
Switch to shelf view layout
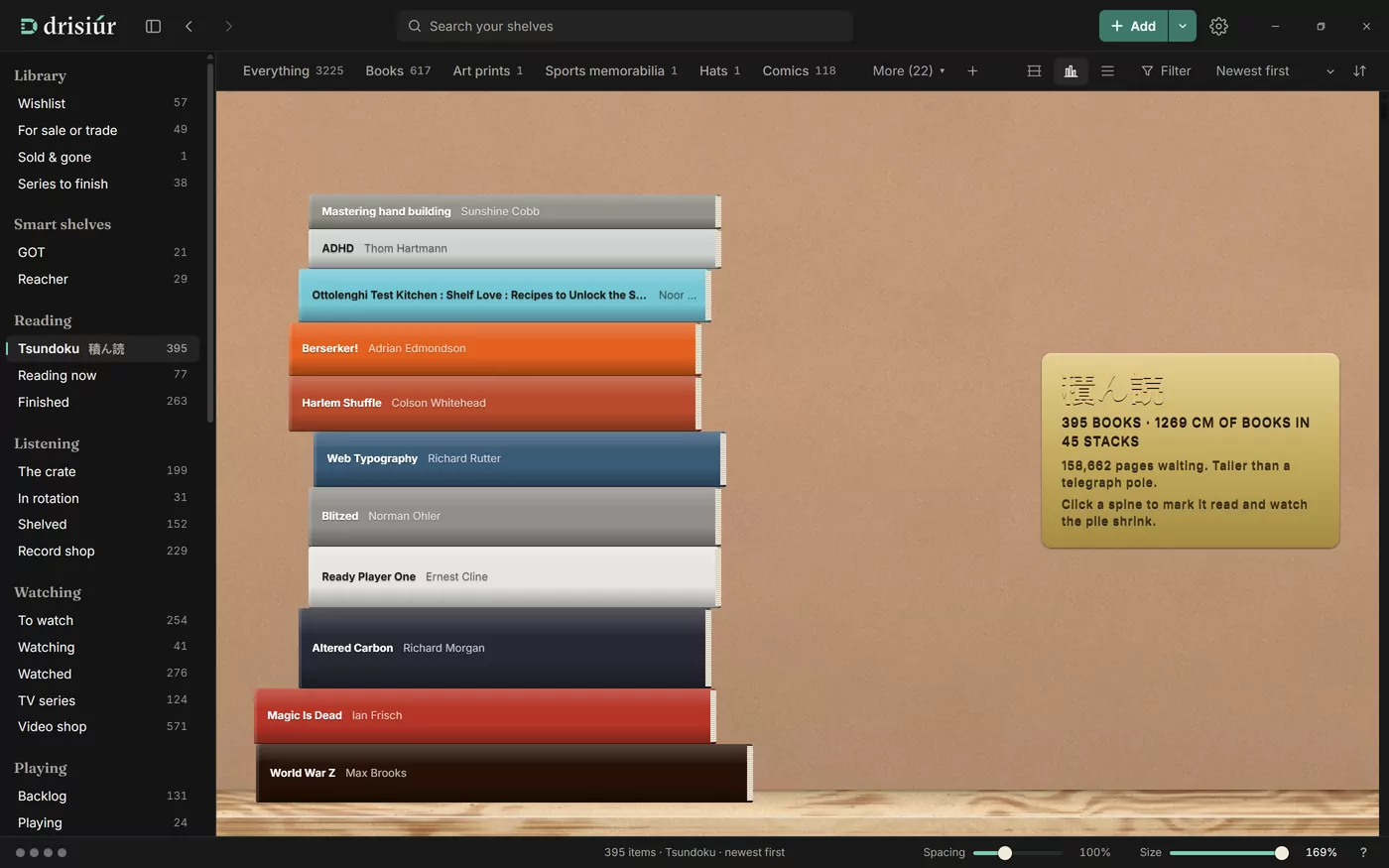[1034, 71]
